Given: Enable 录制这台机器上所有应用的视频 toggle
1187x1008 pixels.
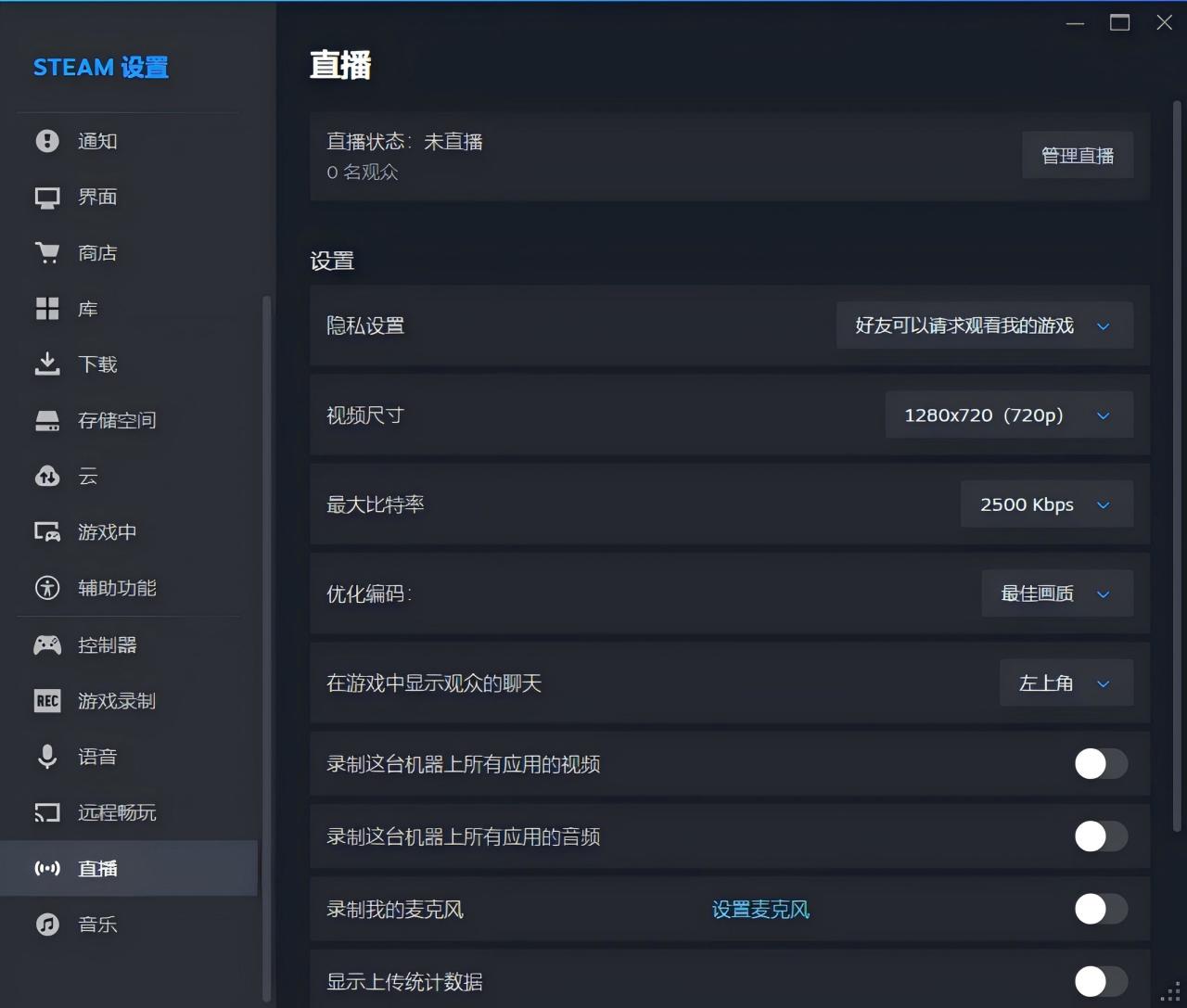Looking at the screenshot, I should 1101,764.
